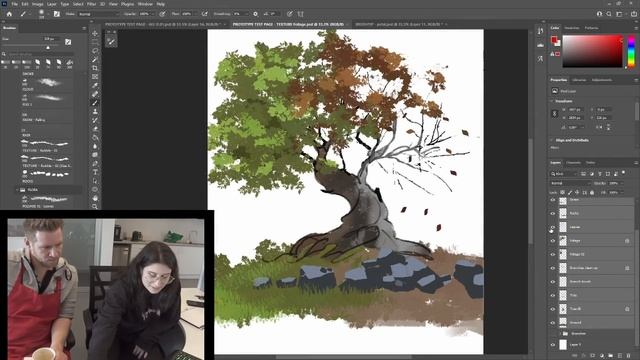This screenshot has width=640, height=360.
Task: Toggle visibility of the Ground layer
Action: [553, 322]
